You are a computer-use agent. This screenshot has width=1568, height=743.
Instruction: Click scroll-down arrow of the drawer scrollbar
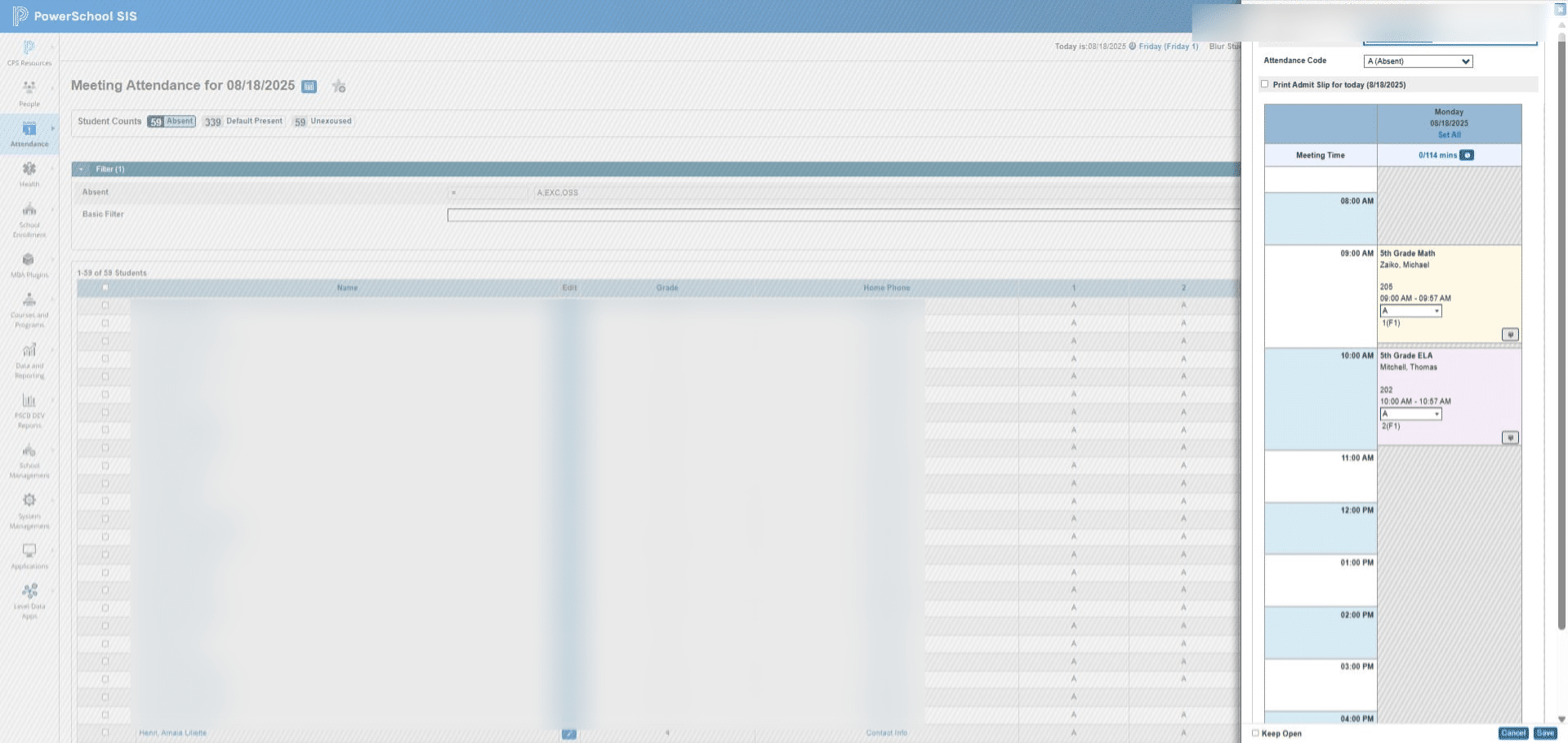(x=1561, y=719)
